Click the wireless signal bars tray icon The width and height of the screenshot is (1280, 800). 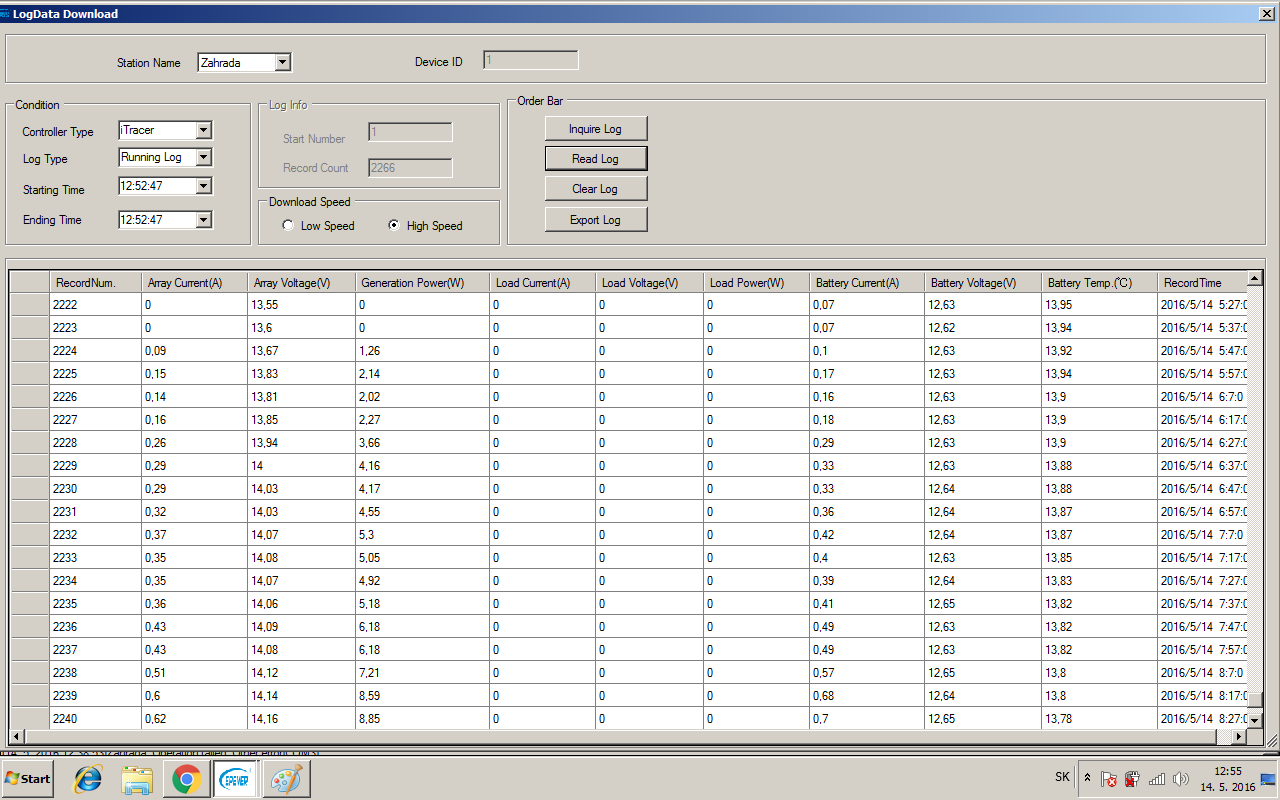tap(1157, 778)
